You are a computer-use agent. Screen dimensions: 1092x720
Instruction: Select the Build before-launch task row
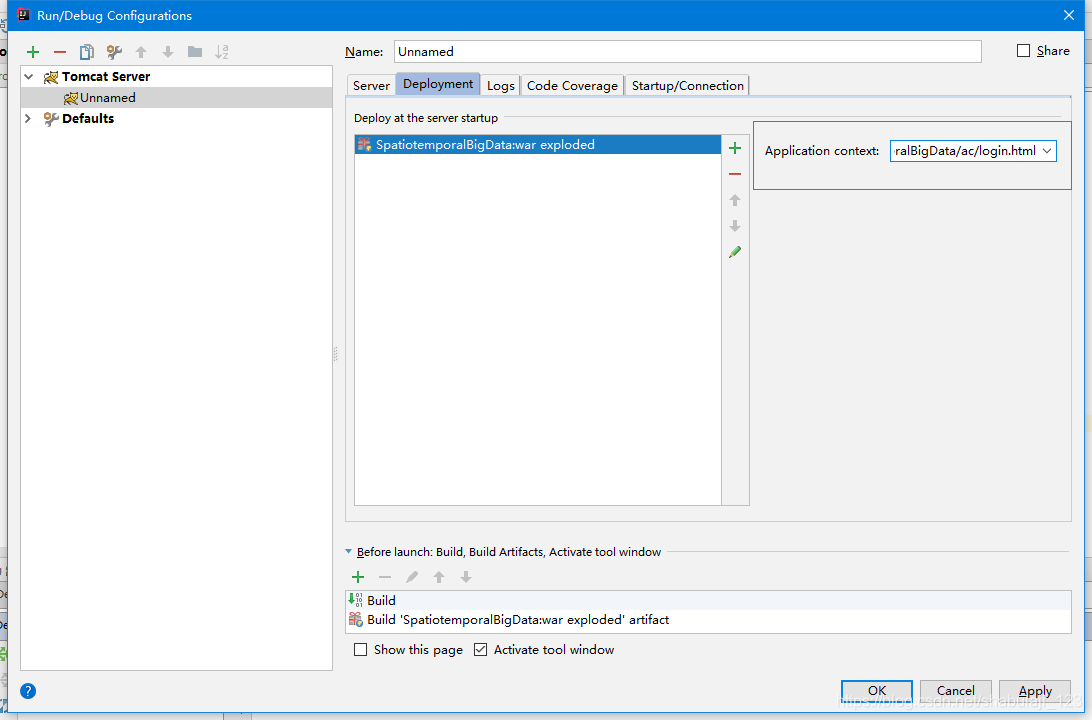tap(708, 600)
